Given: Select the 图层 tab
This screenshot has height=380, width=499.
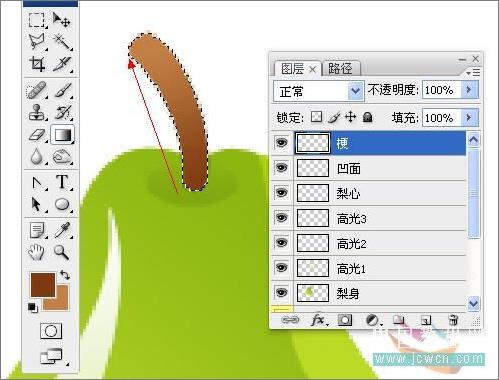Looking at the screenshot, I should (297, 69).
